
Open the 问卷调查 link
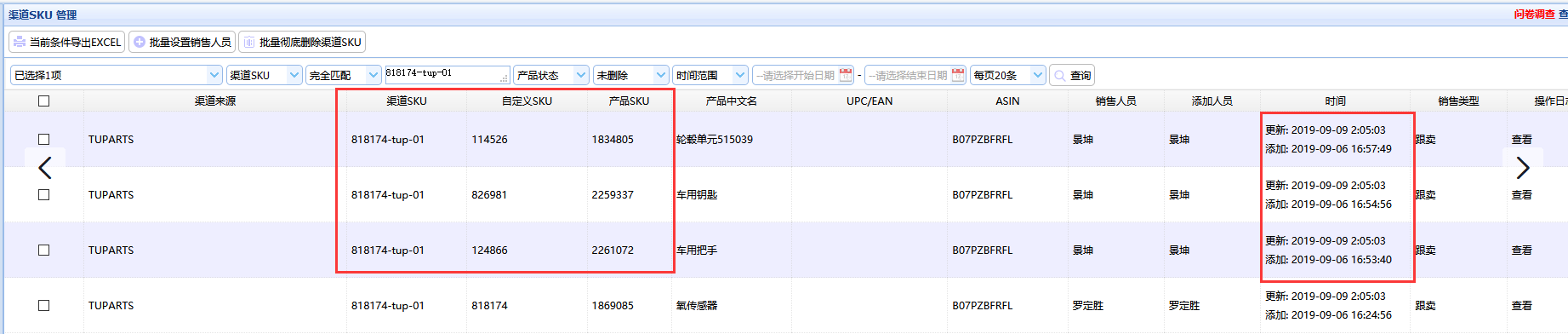tap(1534, 14)
